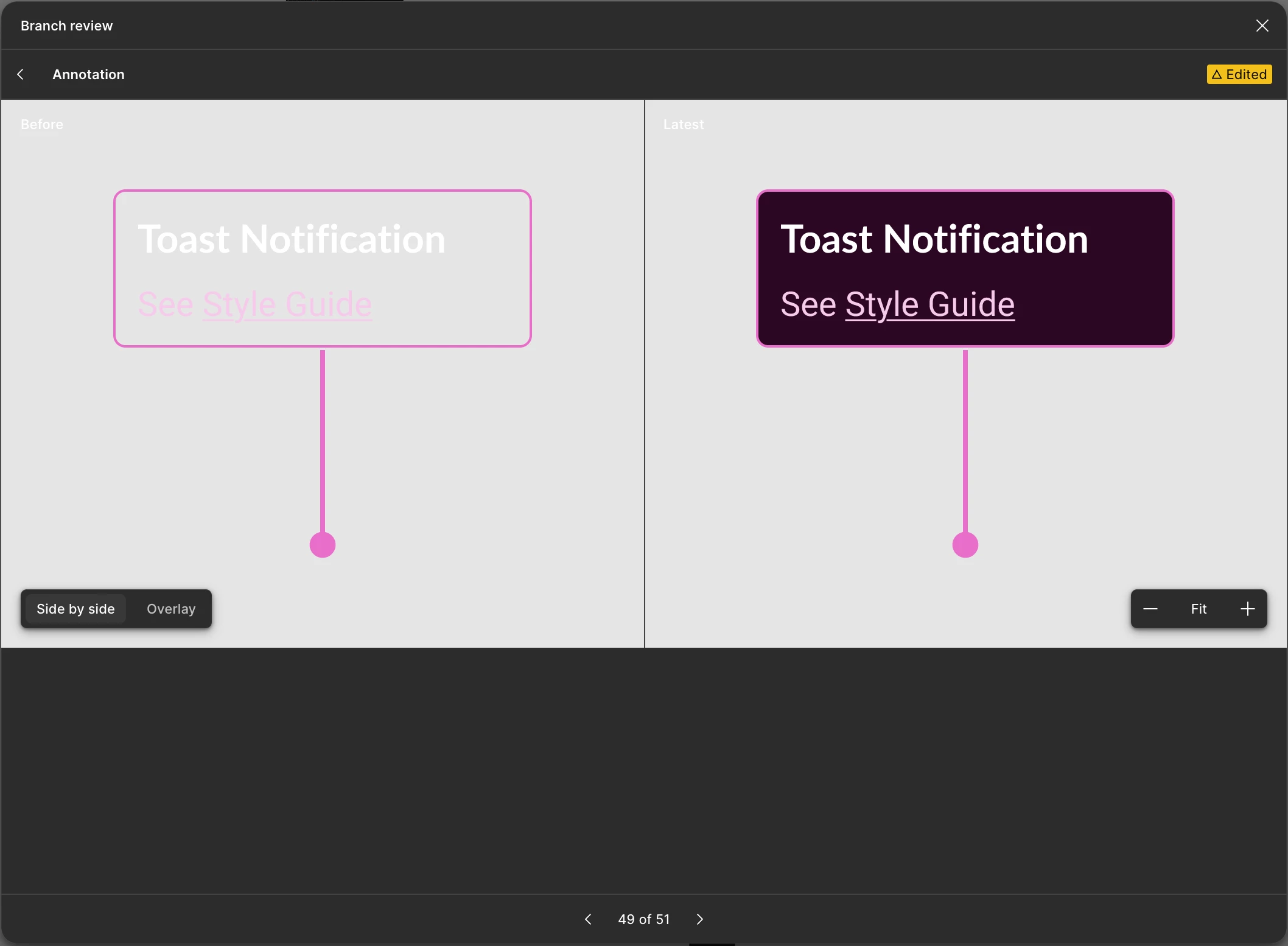Image resolution: width=1288 pixels, height=946 pixels.
Task: Go to previous change arrow
Action: 588,919
